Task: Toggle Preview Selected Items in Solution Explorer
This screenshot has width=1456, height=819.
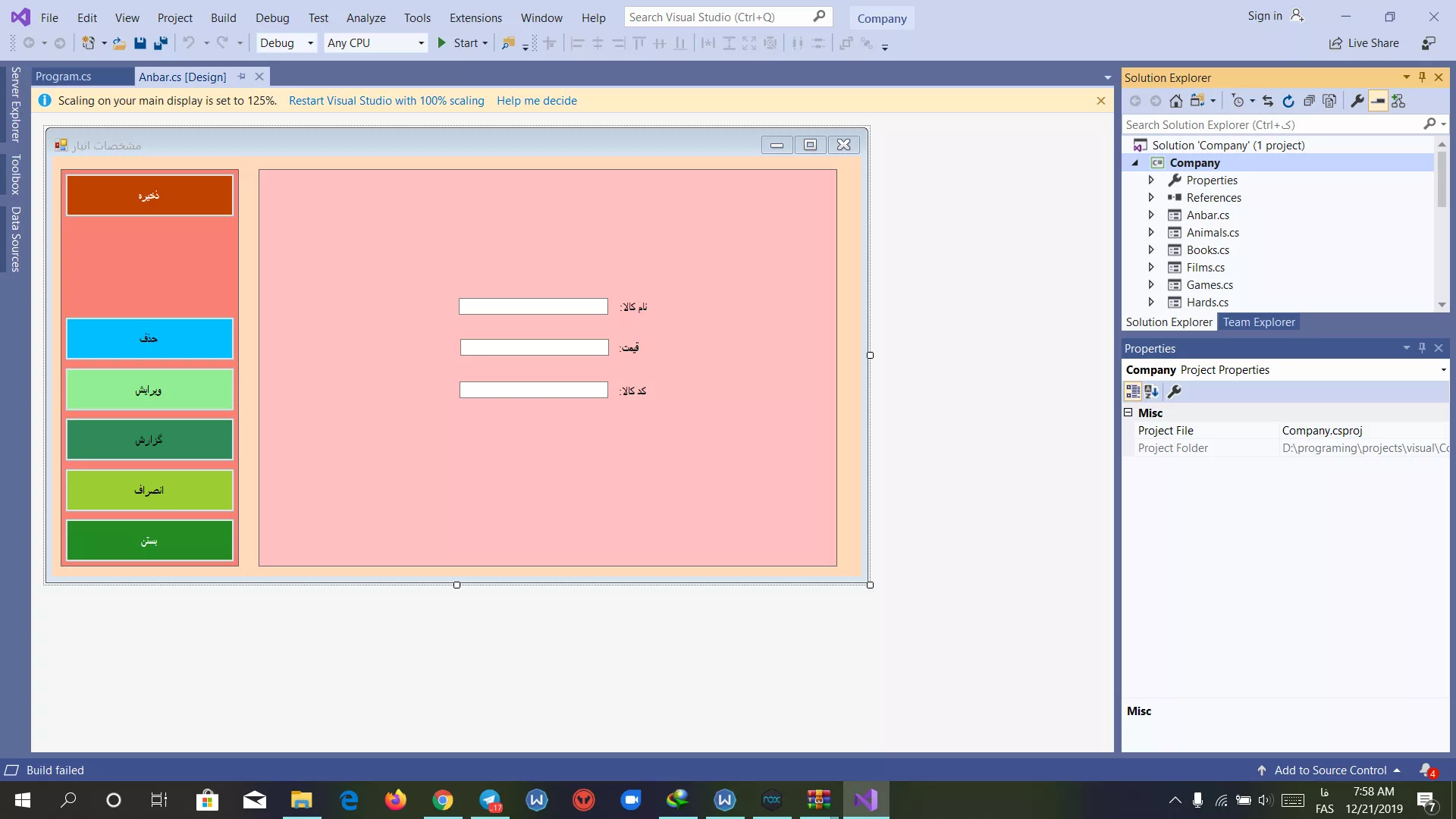Action: tap(1378, 101)
